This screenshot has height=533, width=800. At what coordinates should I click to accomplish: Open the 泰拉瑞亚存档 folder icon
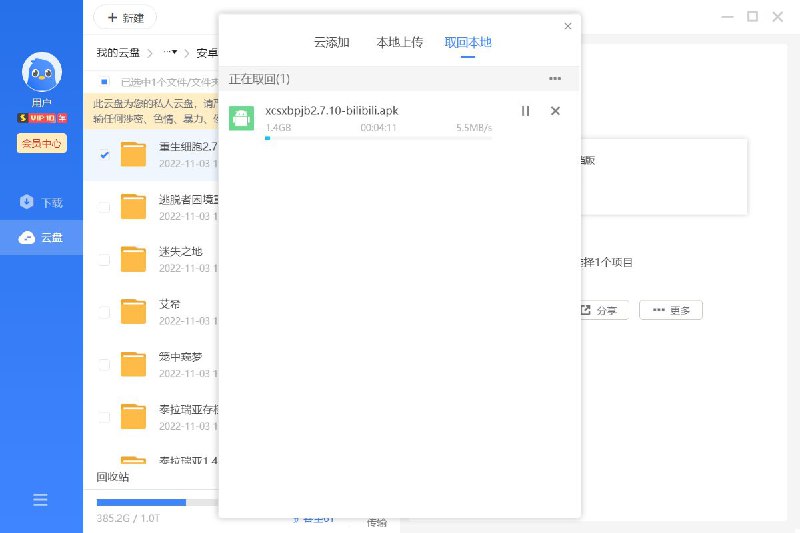click(134, 417)
